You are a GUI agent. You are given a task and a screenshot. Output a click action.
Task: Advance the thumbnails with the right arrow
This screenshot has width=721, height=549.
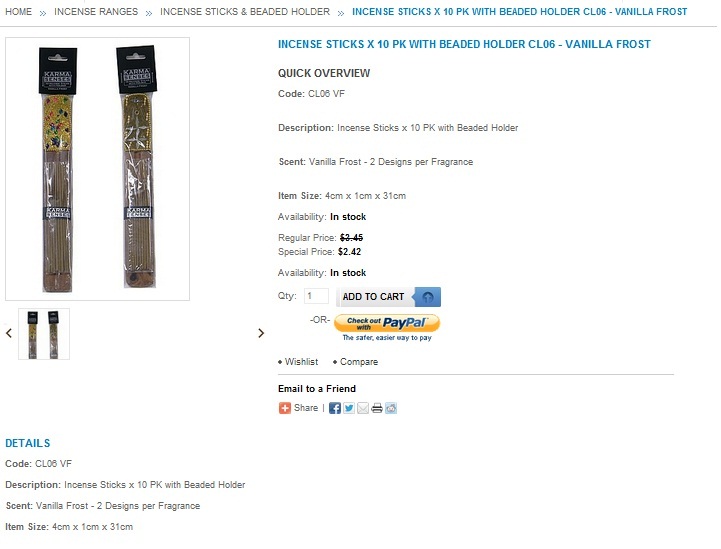[x=261, y=333]
